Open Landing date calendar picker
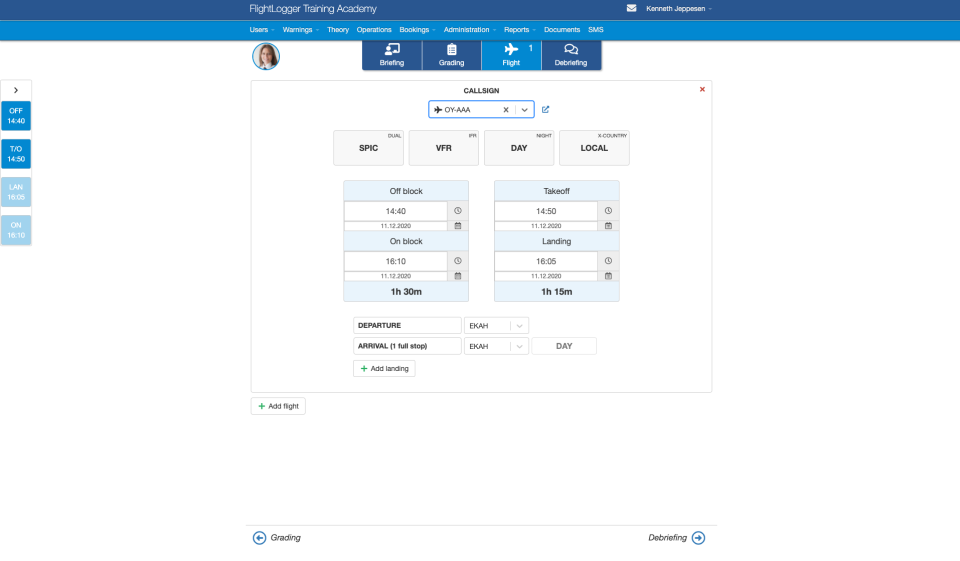The image size is (960, 561). click(609, 276)
